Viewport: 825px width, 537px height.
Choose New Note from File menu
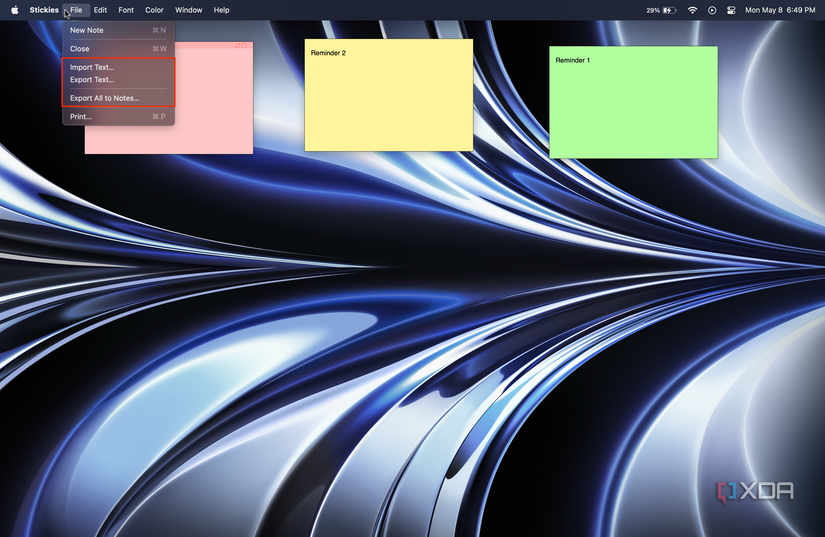(118, 31)
